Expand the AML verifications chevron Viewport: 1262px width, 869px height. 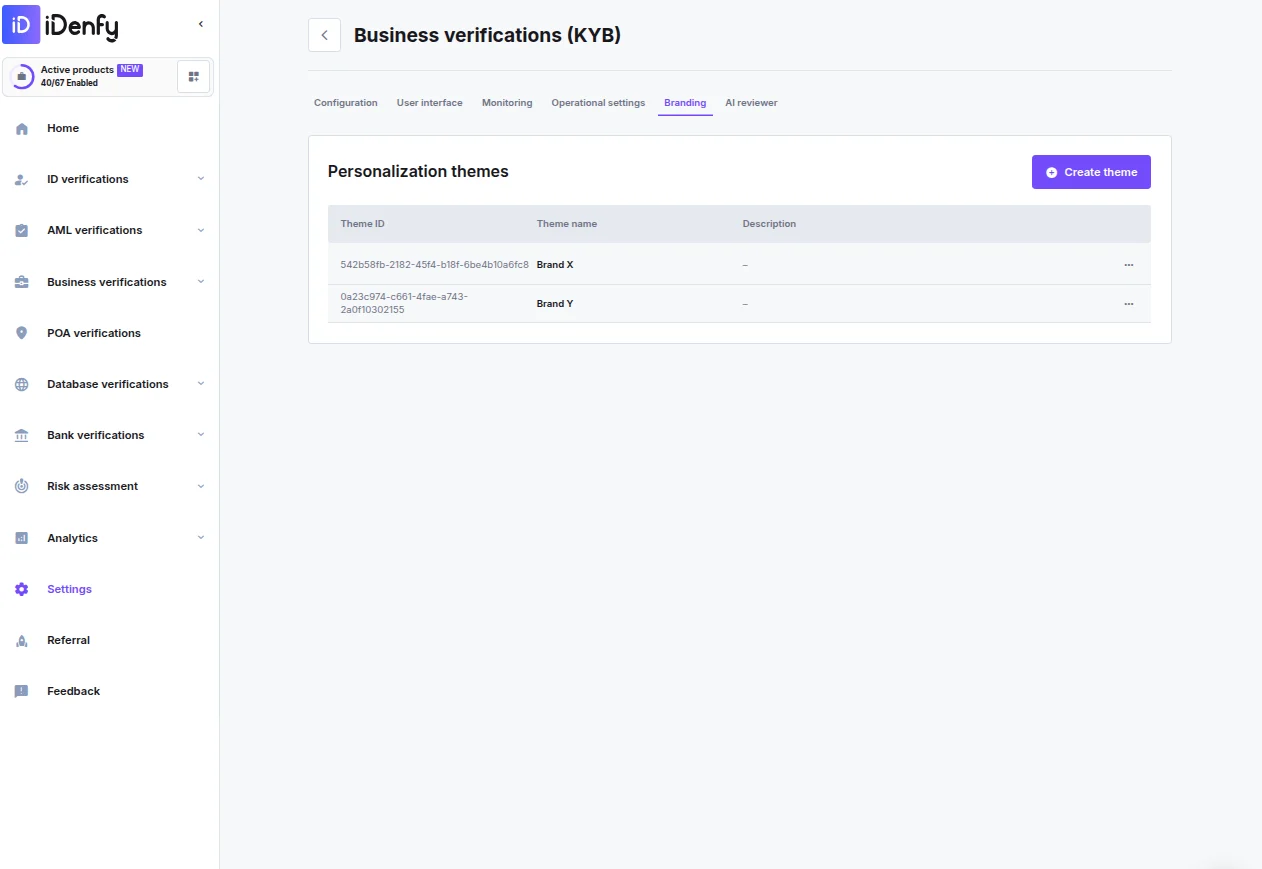(201, 230)
